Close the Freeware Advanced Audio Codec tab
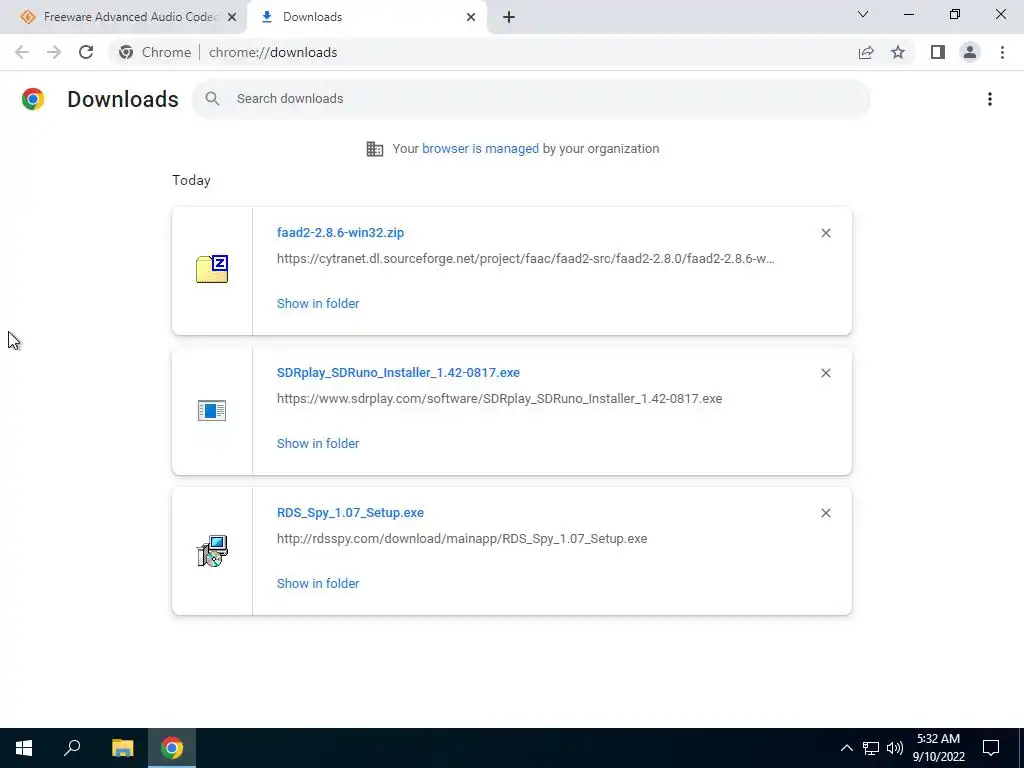The width and height of the screenshot is (1024, 768). point(232,17)
